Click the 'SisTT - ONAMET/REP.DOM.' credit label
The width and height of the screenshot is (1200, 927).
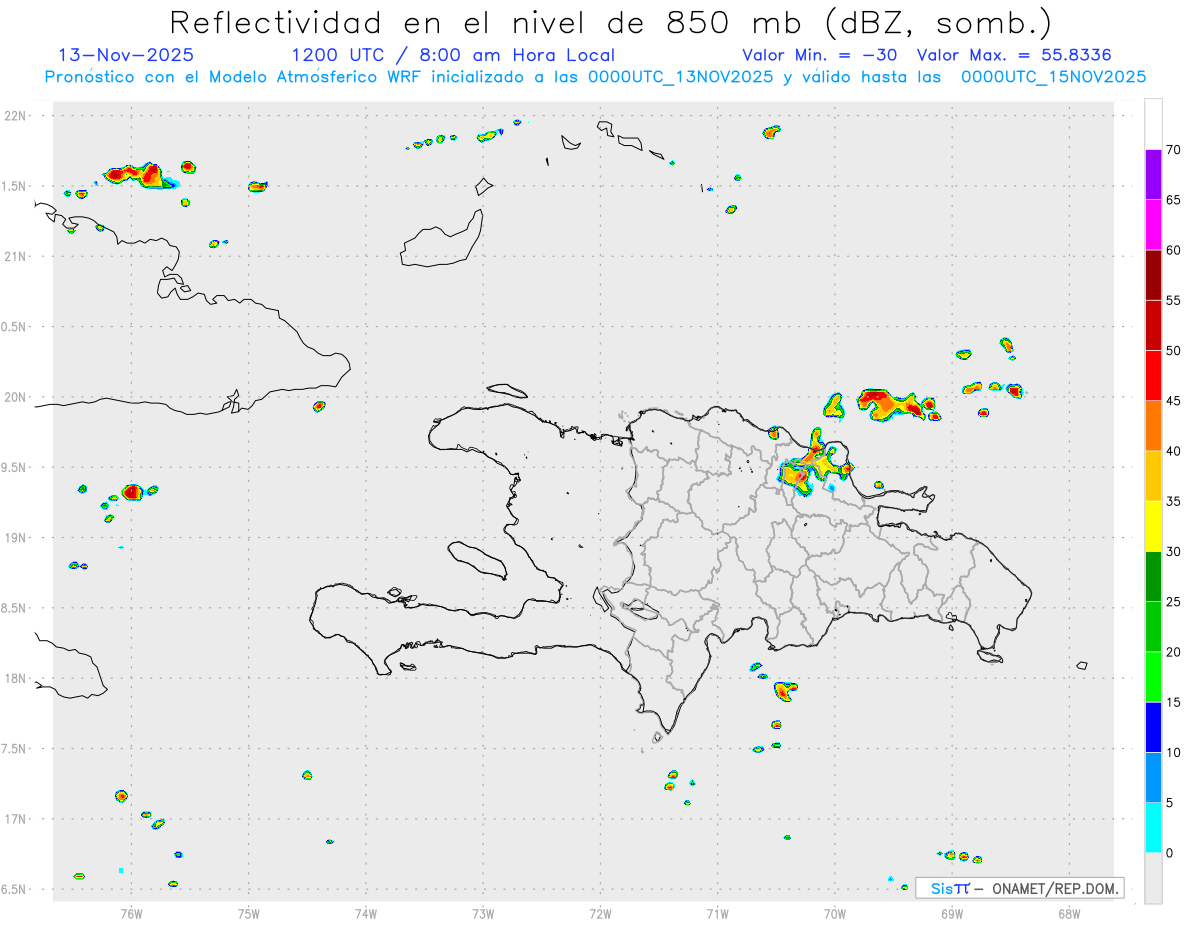1021,888
